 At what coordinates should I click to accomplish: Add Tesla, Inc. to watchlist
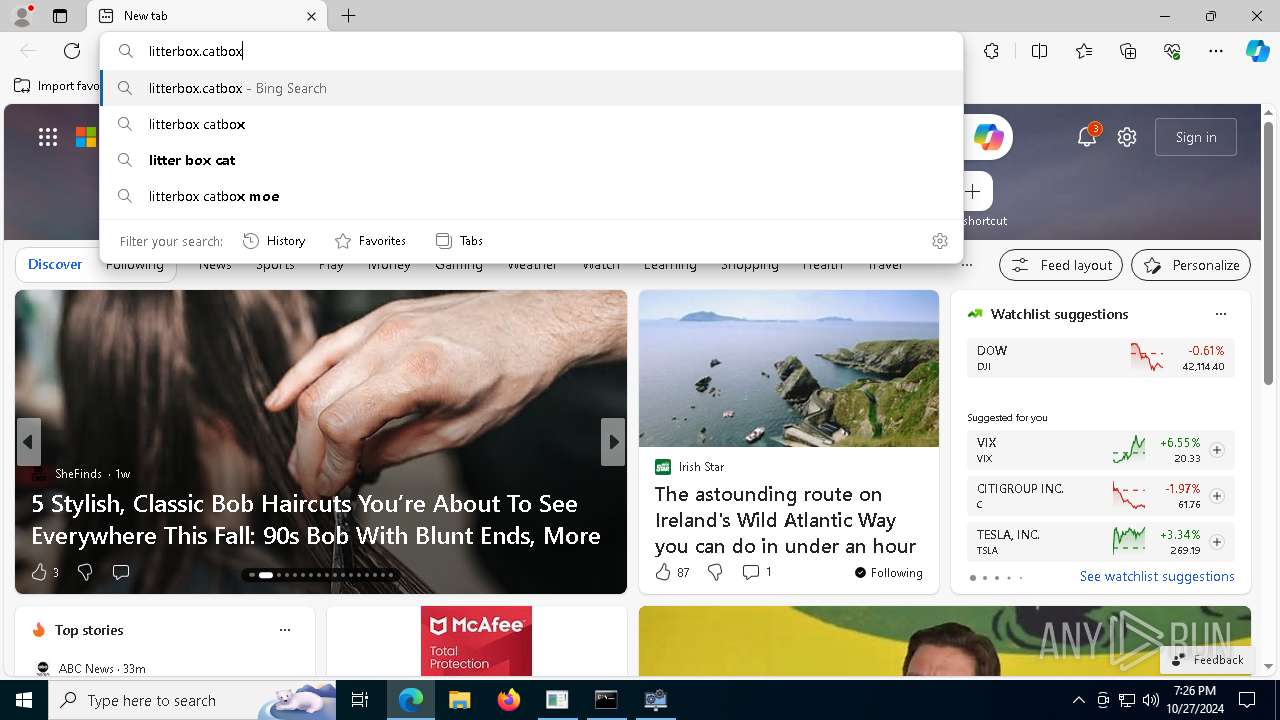point(1217,542)
